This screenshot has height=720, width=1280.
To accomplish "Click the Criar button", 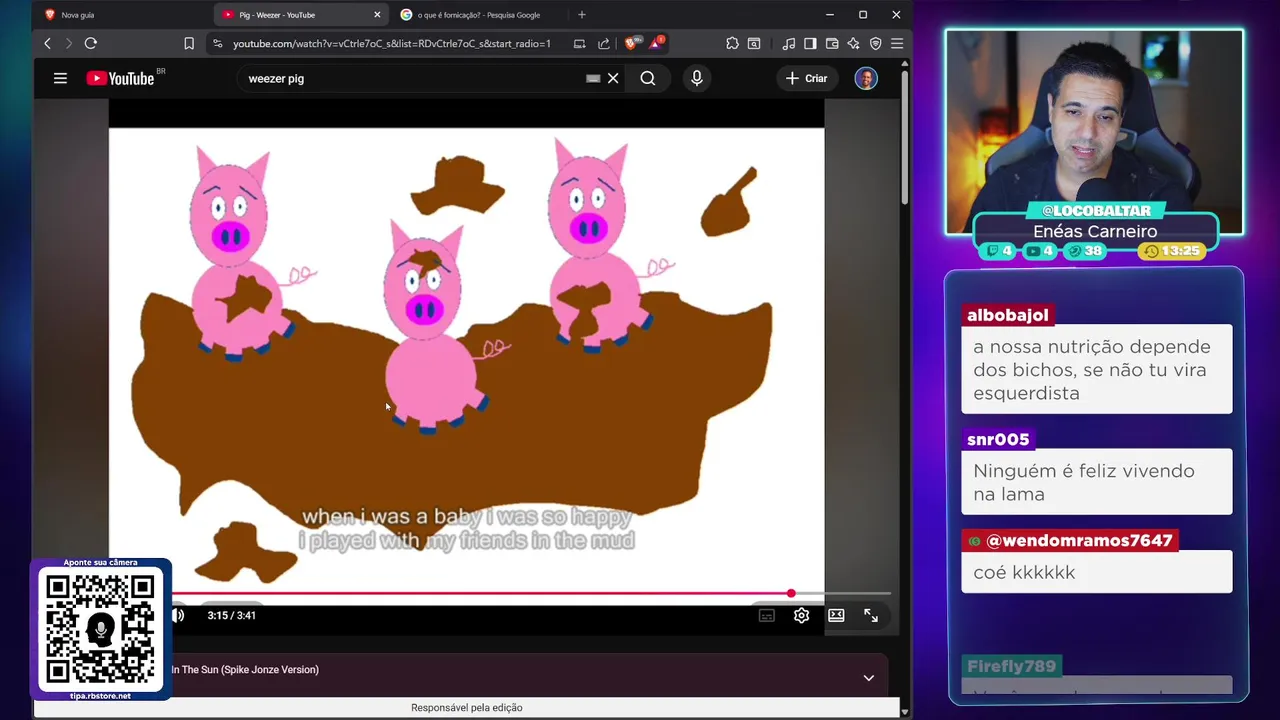I will [x=807, y=78].
